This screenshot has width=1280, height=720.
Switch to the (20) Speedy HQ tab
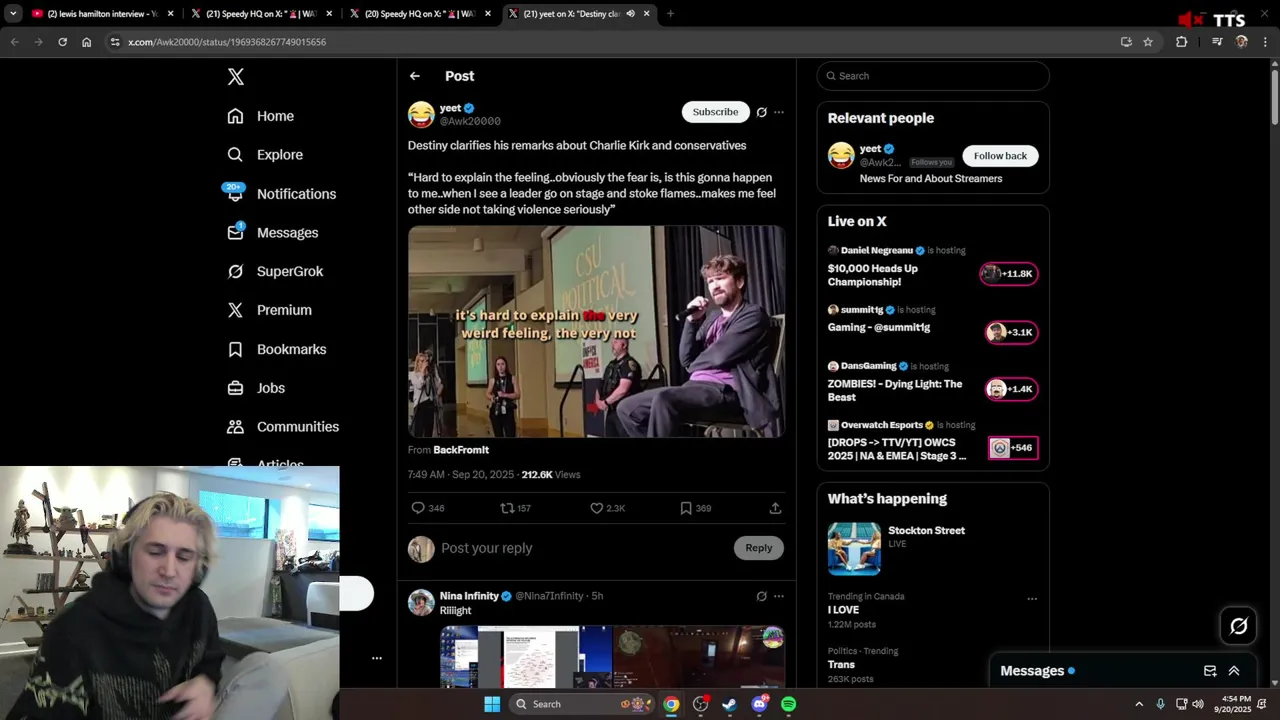pos(421,14)
